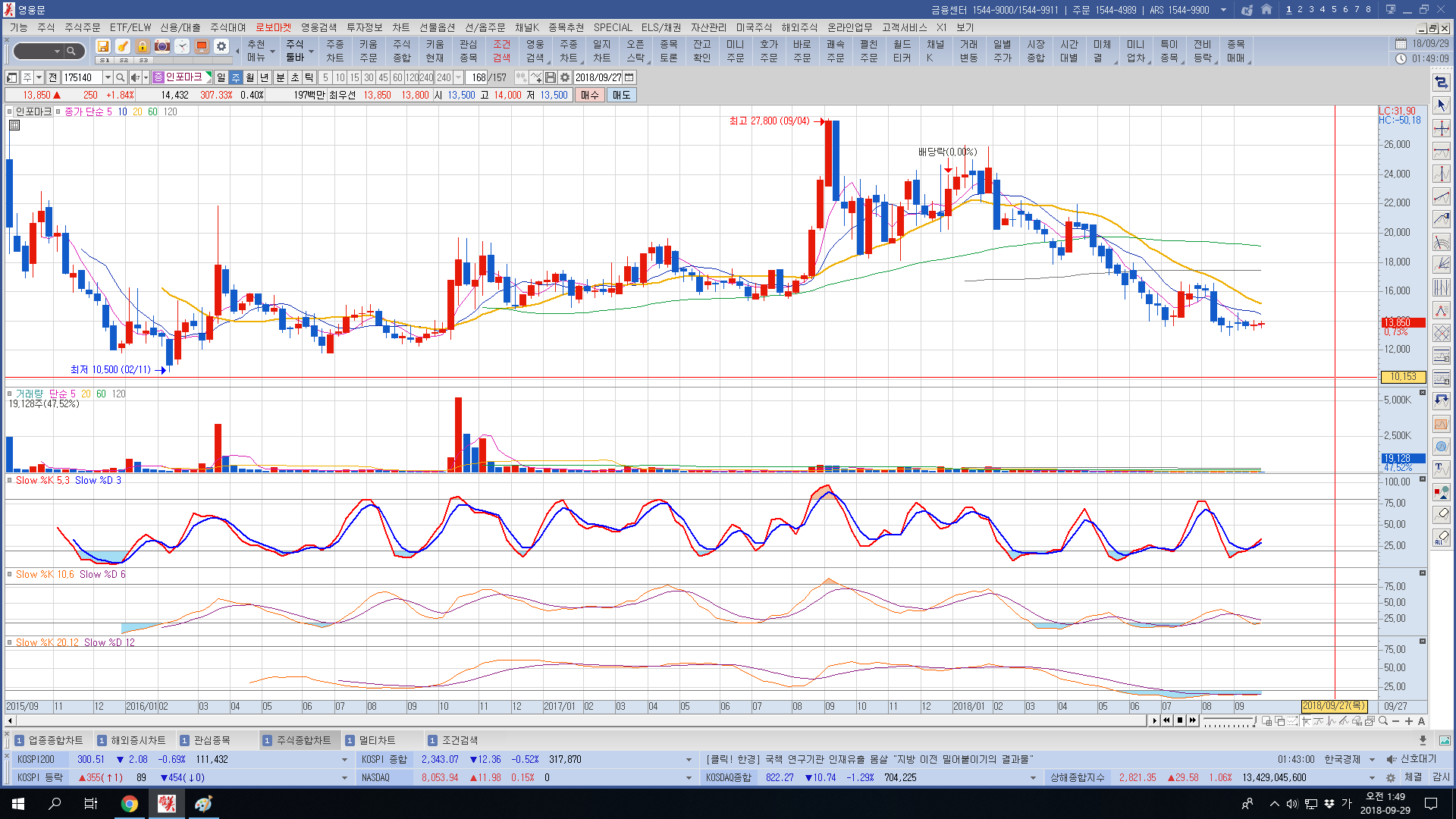Open the calendar date picker icon
Viewport: 1456px width, 819px height.
click(x=629, y=77)
